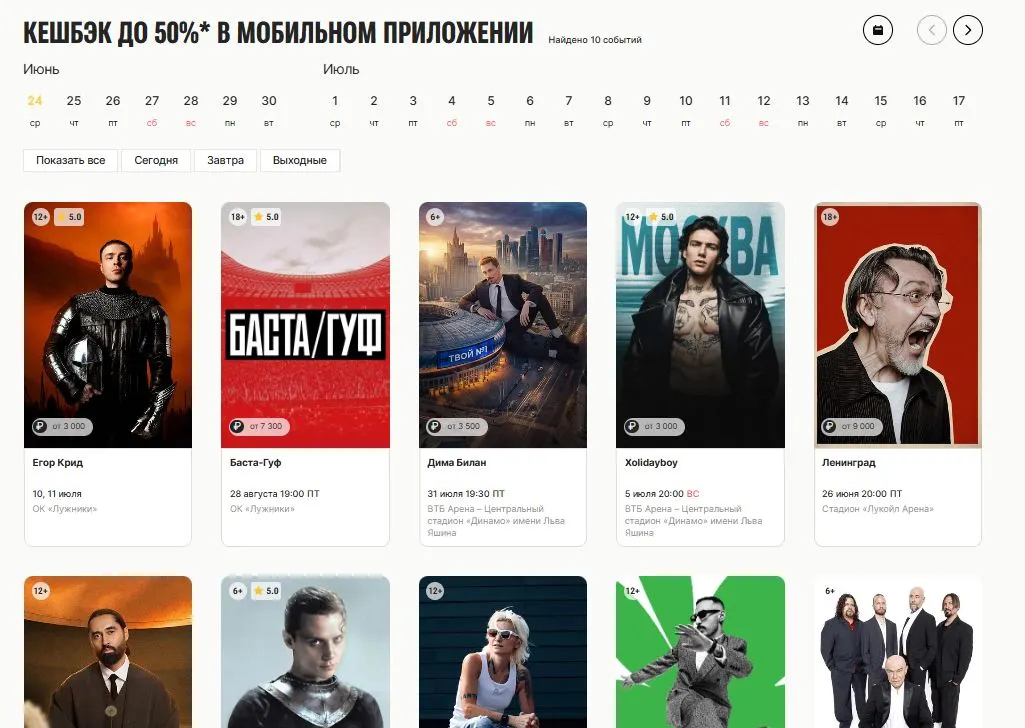Select July 12 вс date
Viewport: 1025px width, 728px height.
click(x=764, y=110)
